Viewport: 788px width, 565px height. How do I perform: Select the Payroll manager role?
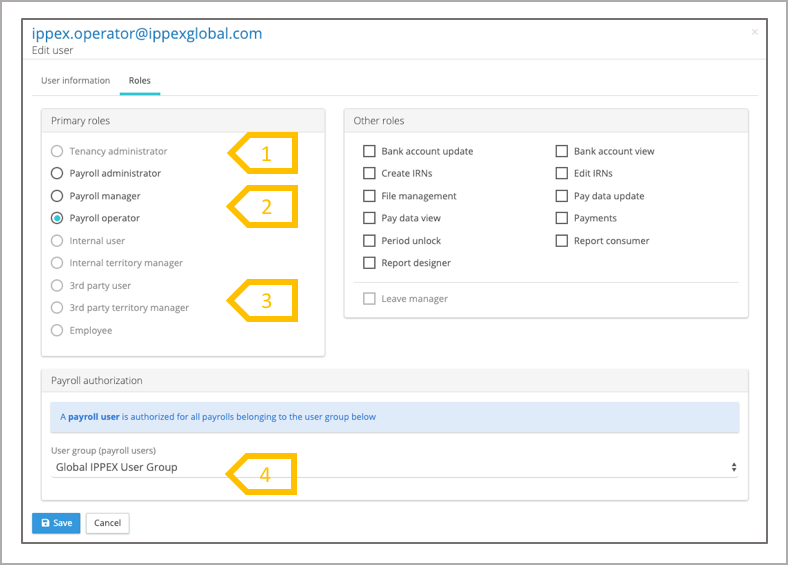click(57, 196)
